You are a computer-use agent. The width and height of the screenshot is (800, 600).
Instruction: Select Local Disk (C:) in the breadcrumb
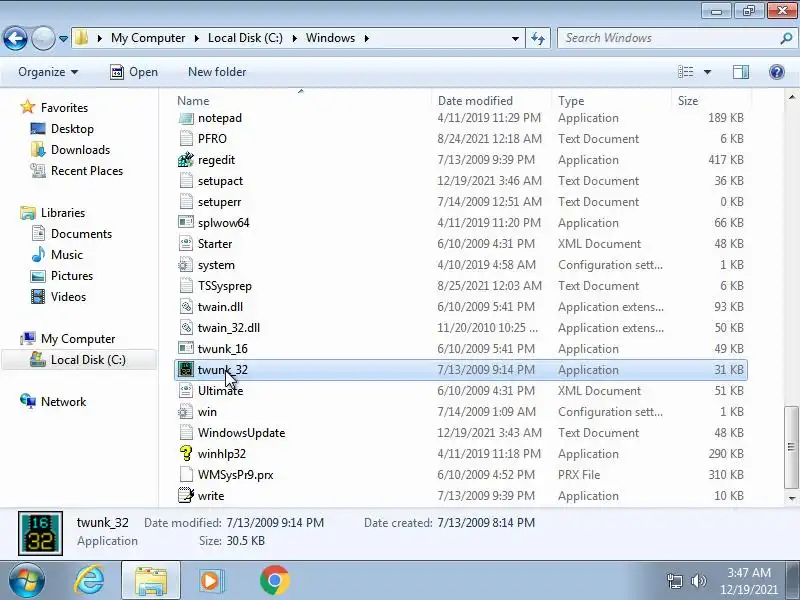coord(245,38)
